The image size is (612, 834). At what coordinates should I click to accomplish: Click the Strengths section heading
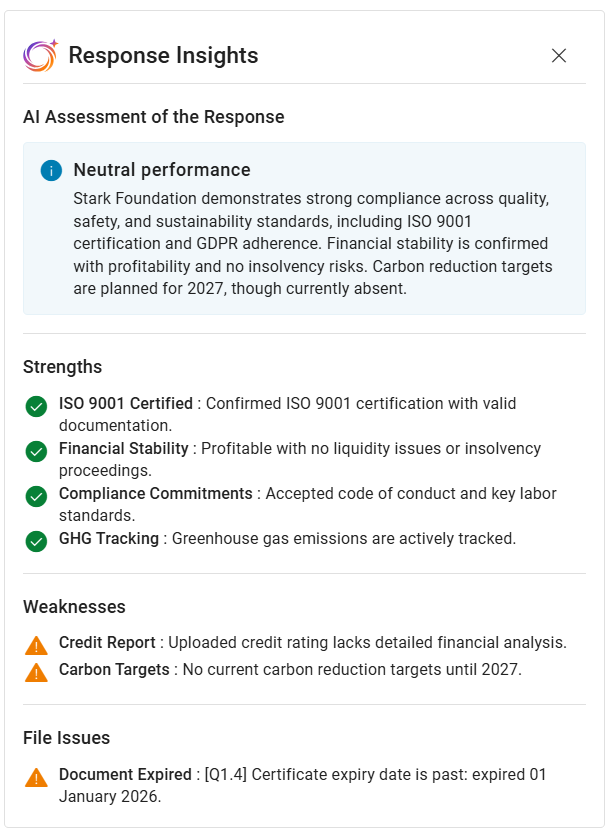coord(62,367)
